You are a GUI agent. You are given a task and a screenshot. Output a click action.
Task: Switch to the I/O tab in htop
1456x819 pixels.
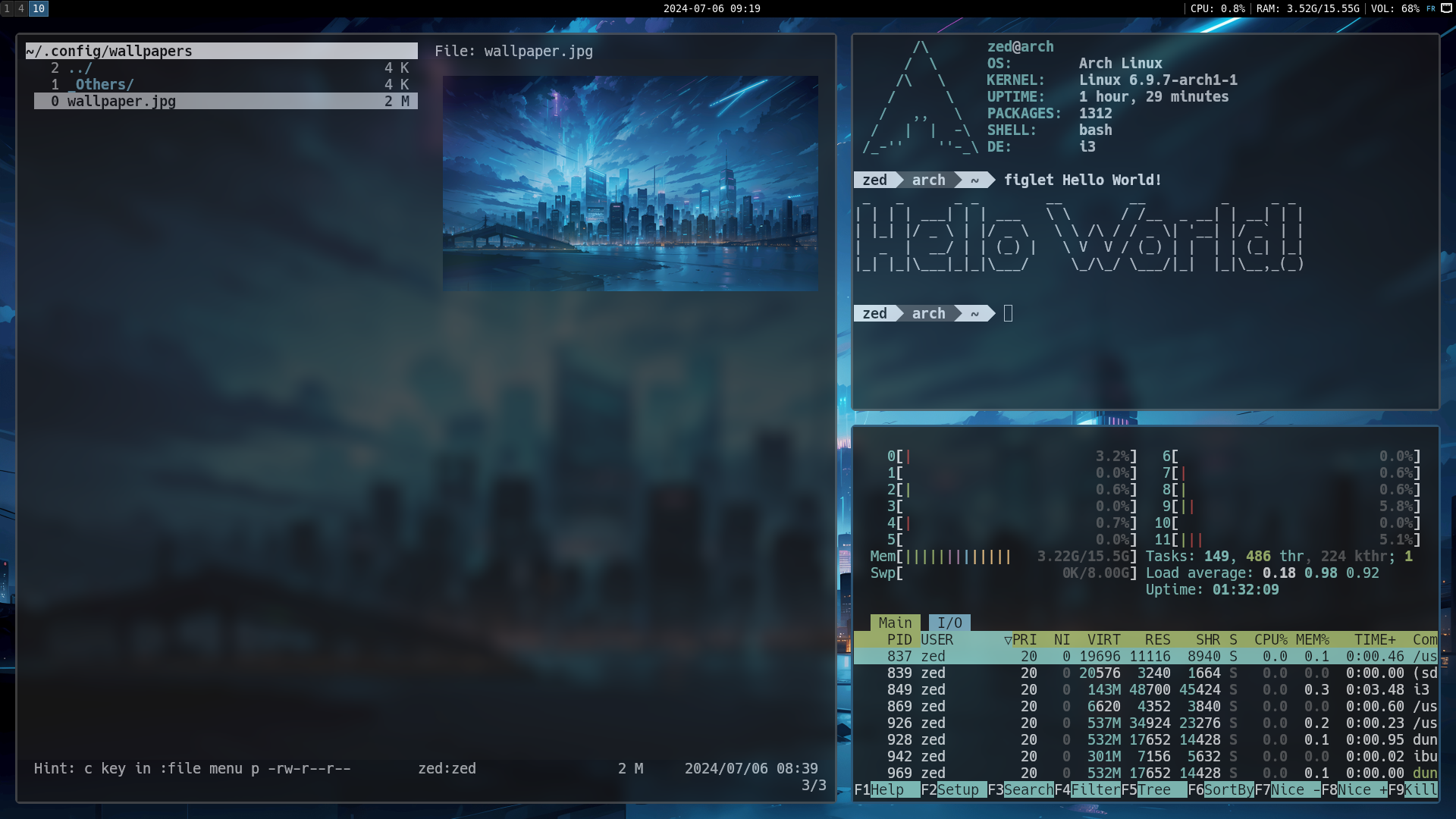[x=949, y=623]
